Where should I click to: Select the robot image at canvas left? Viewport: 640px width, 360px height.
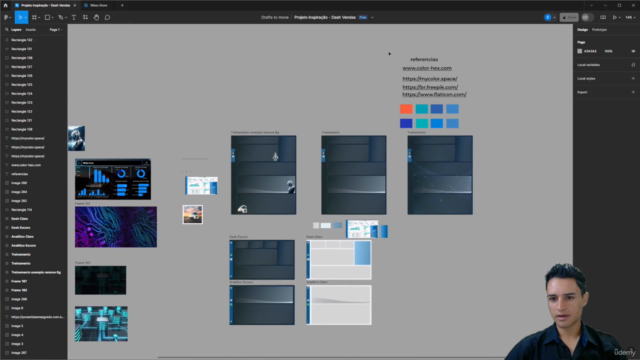(x=77, y=138)
